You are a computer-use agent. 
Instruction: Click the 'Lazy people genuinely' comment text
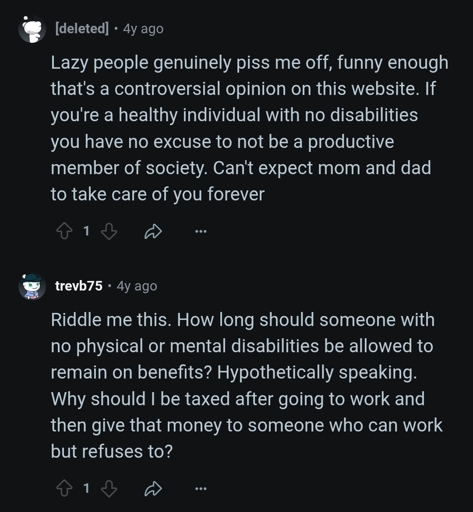click(x=250, y=128)
